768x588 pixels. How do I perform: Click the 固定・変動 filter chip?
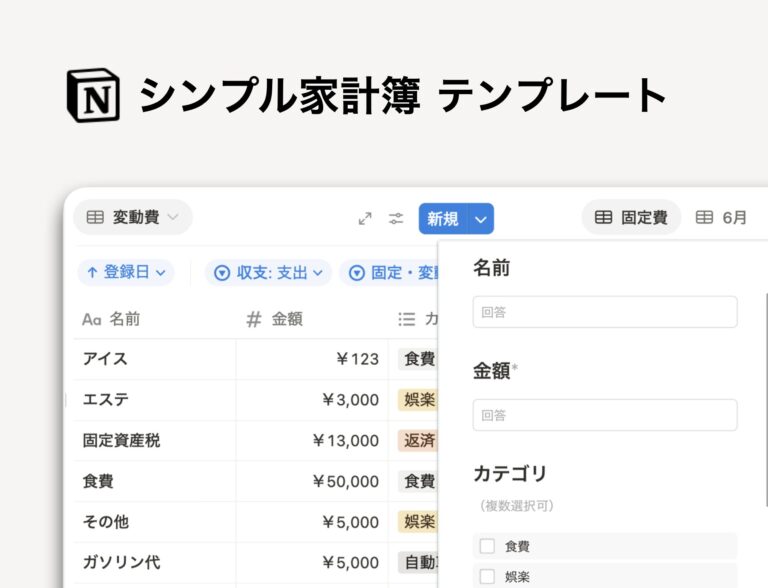click(x=389, y=272)
